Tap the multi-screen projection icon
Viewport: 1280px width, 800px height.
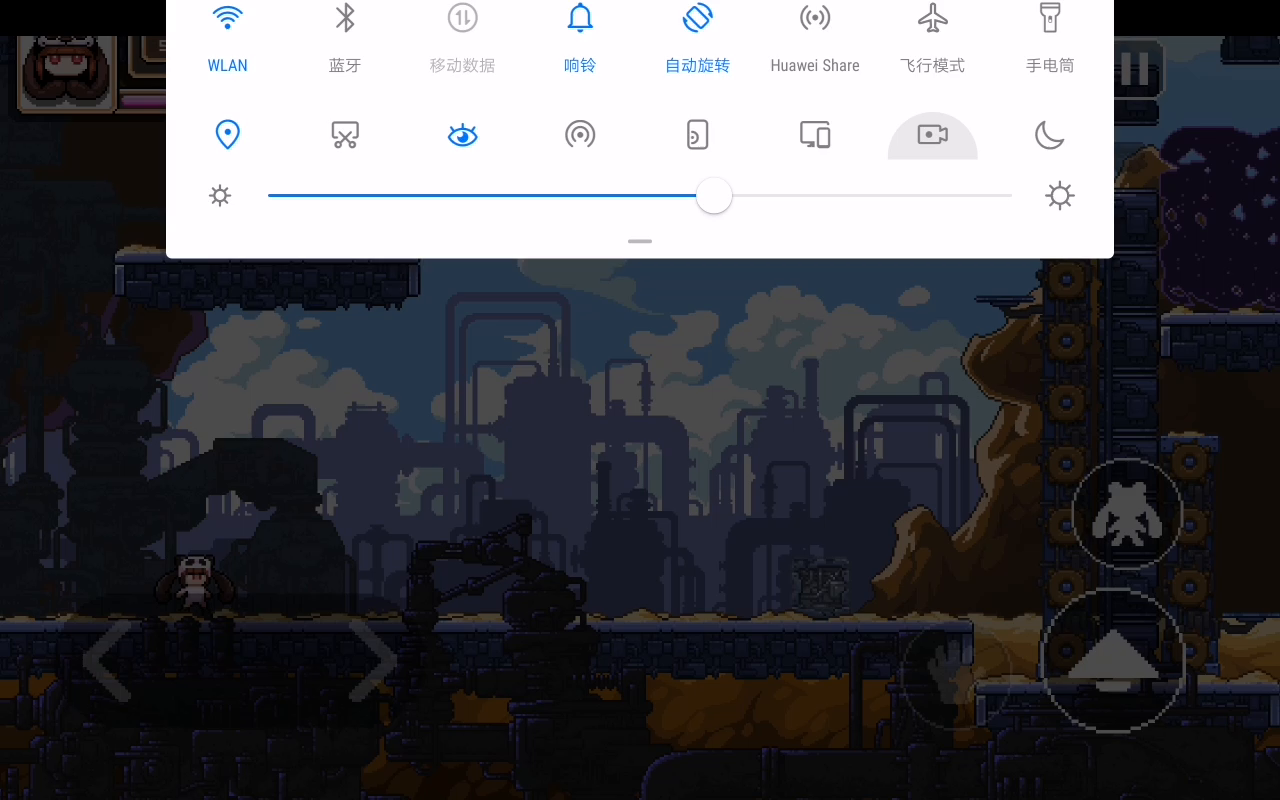click(x=815, y=135)
